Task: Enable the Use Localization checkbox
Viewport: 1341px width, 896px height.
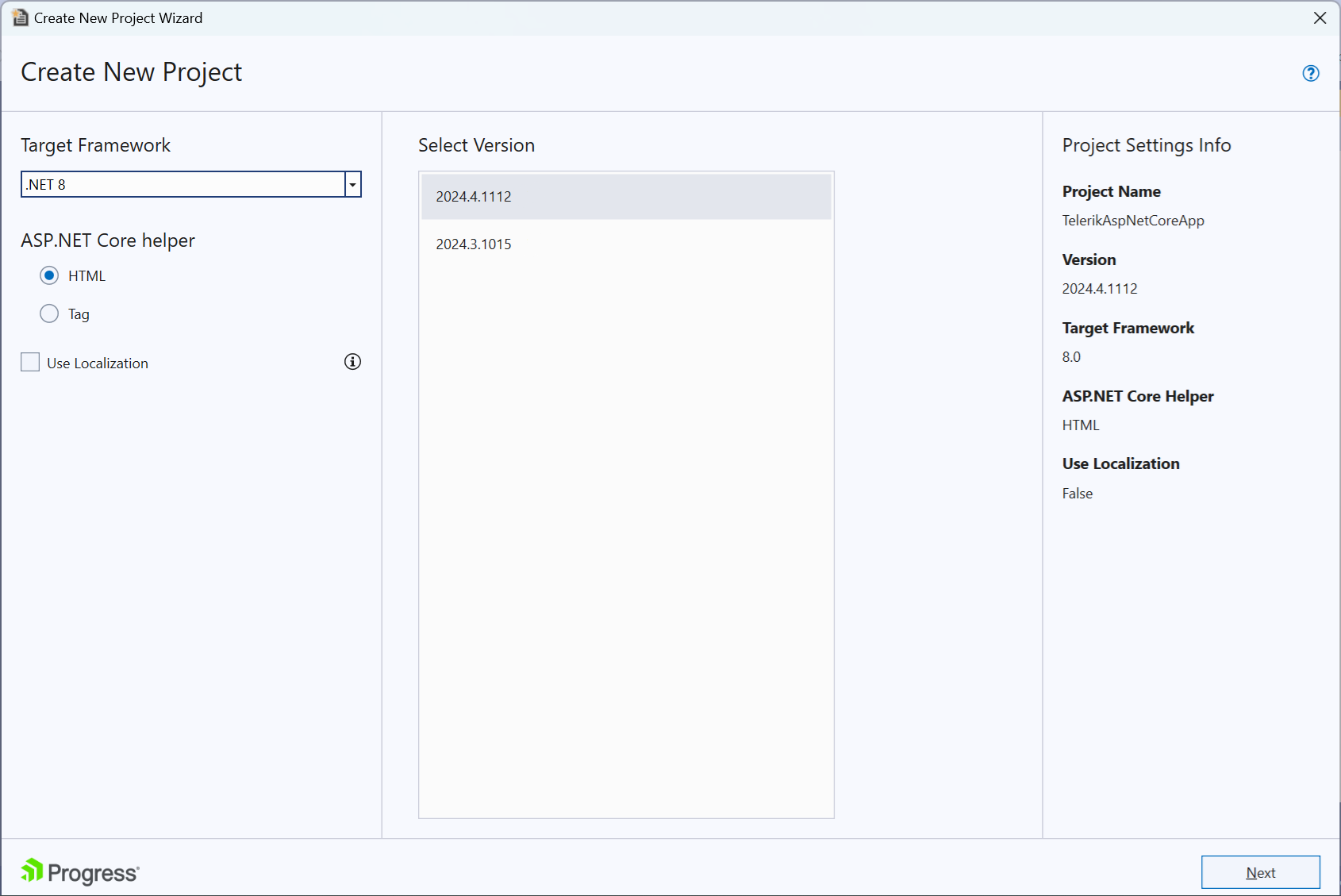Action: tap(29, 362)
